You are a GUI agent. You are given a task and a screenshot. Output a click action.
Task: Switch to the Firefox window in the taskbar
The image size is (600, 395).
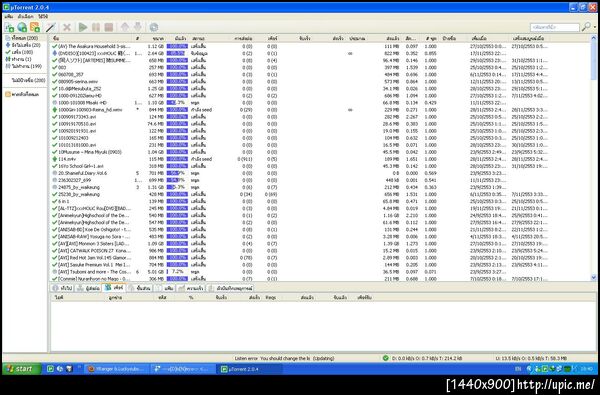[116, 369]
